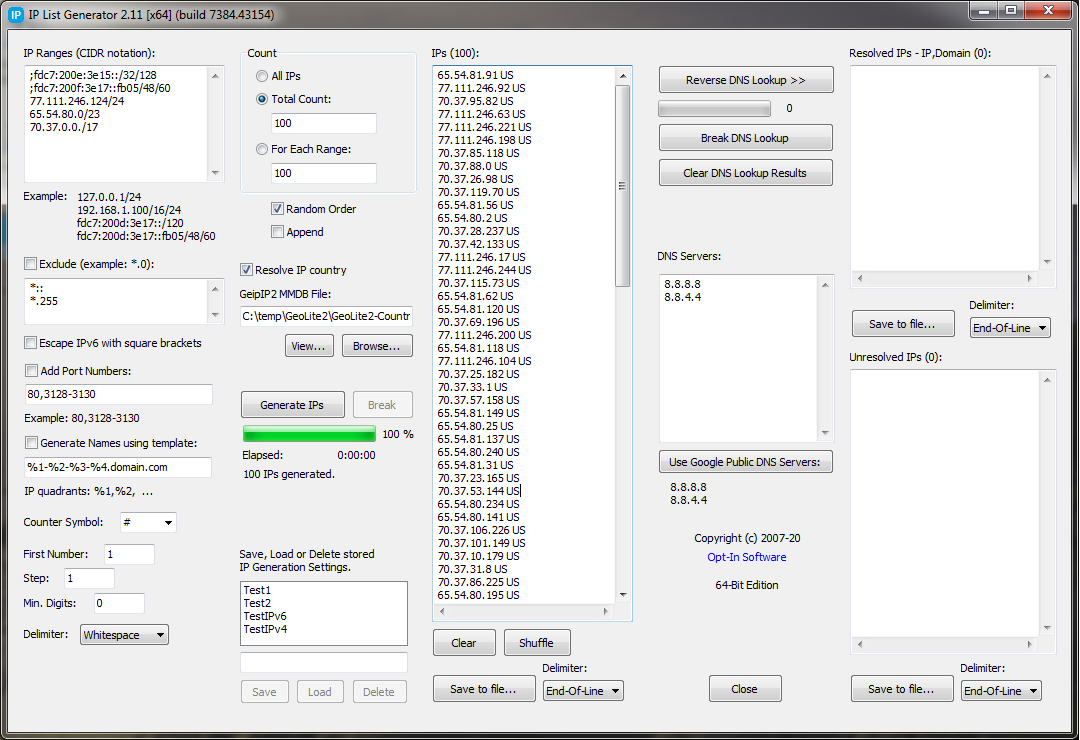Select the For Each Range option
The height and width of the screenshot is (740, 1080).
click(262, 149)
